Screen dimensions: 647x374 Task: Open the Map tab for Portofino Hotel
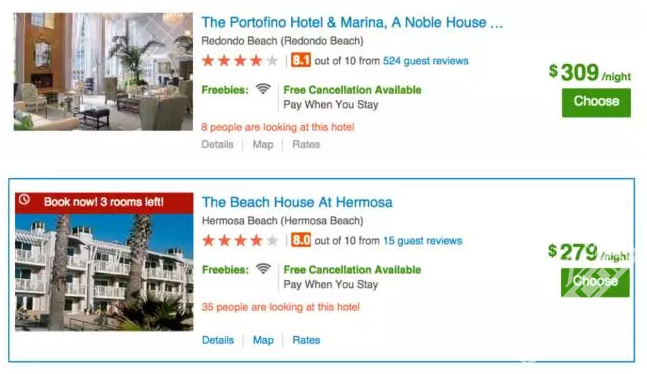(263, 144)
